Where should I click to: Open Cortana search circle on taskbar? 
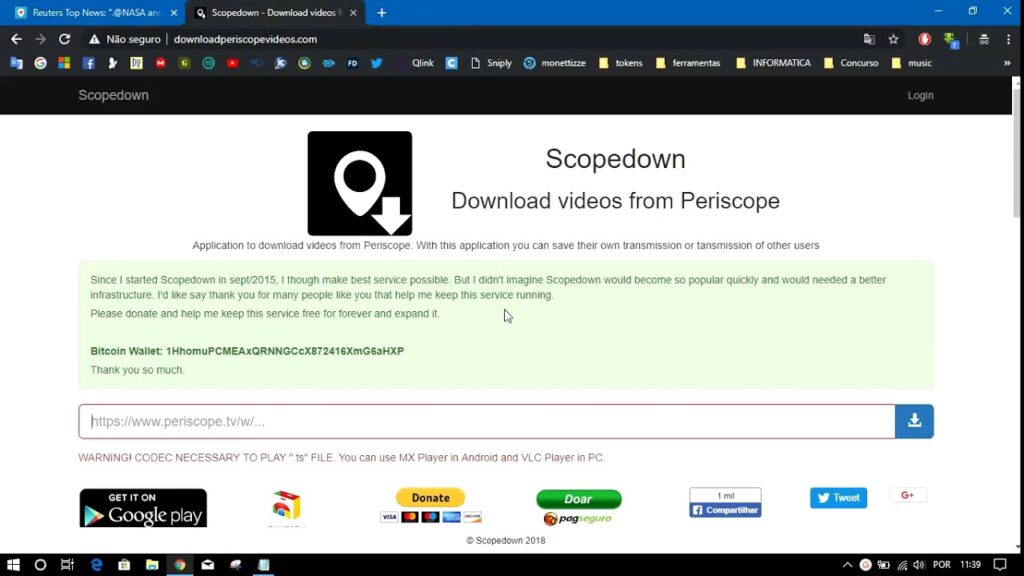40,564
